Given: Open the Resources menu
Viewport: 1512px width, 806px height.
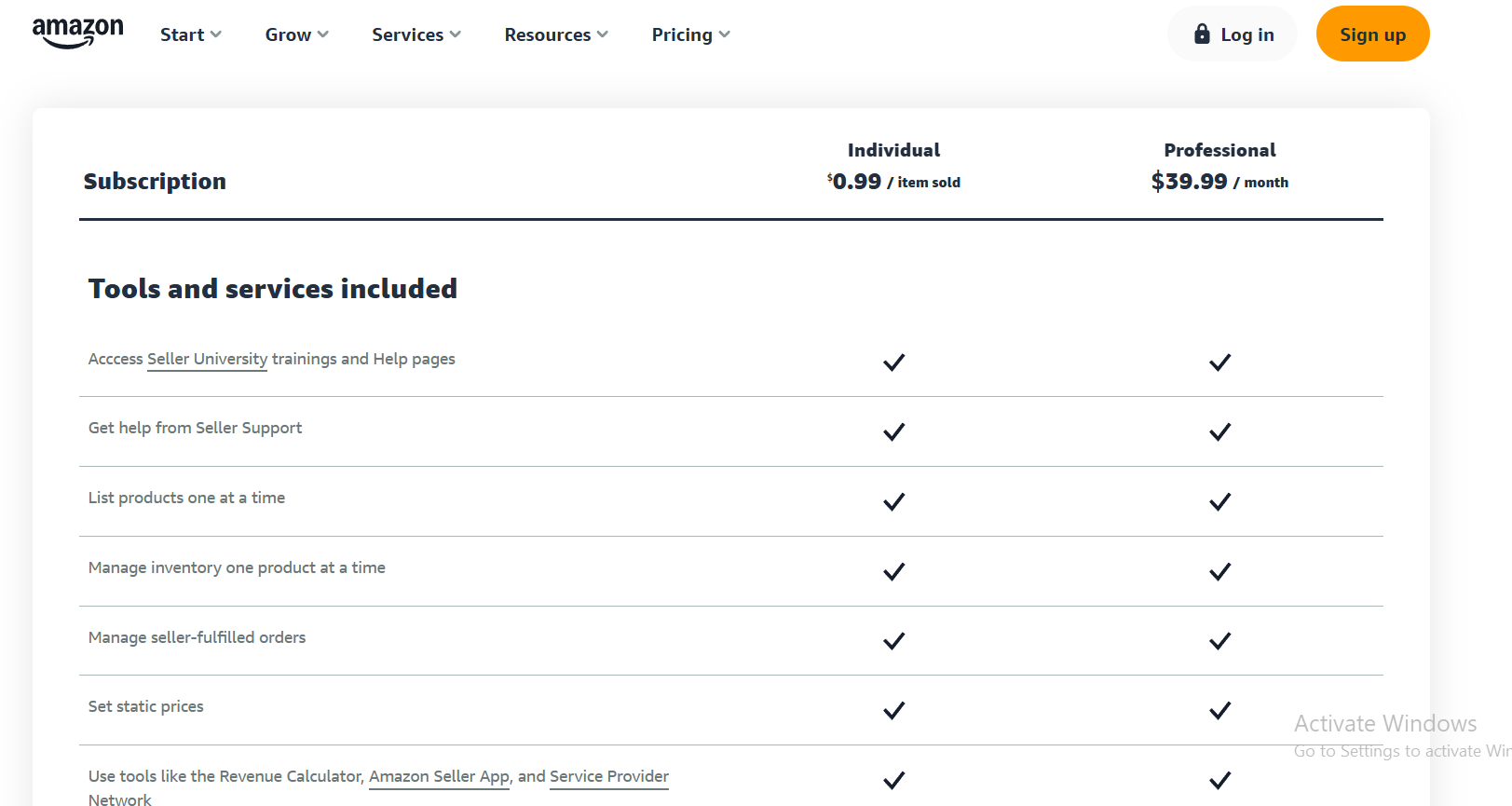Looking at the screenshot, I should coord(556,34).
